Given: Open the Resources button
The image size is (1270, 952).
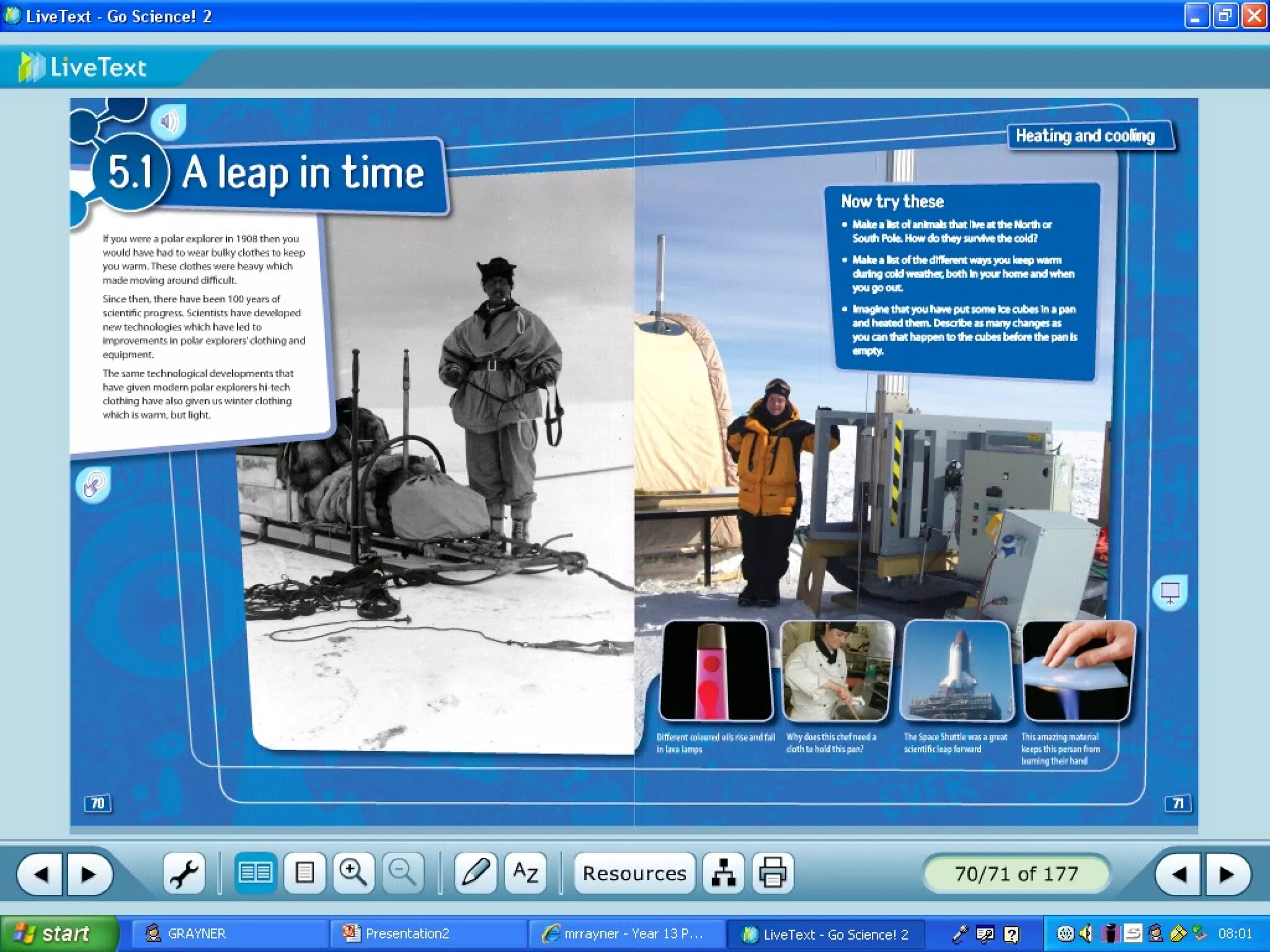Looking at the screenshot, I should tap(634, 873).
